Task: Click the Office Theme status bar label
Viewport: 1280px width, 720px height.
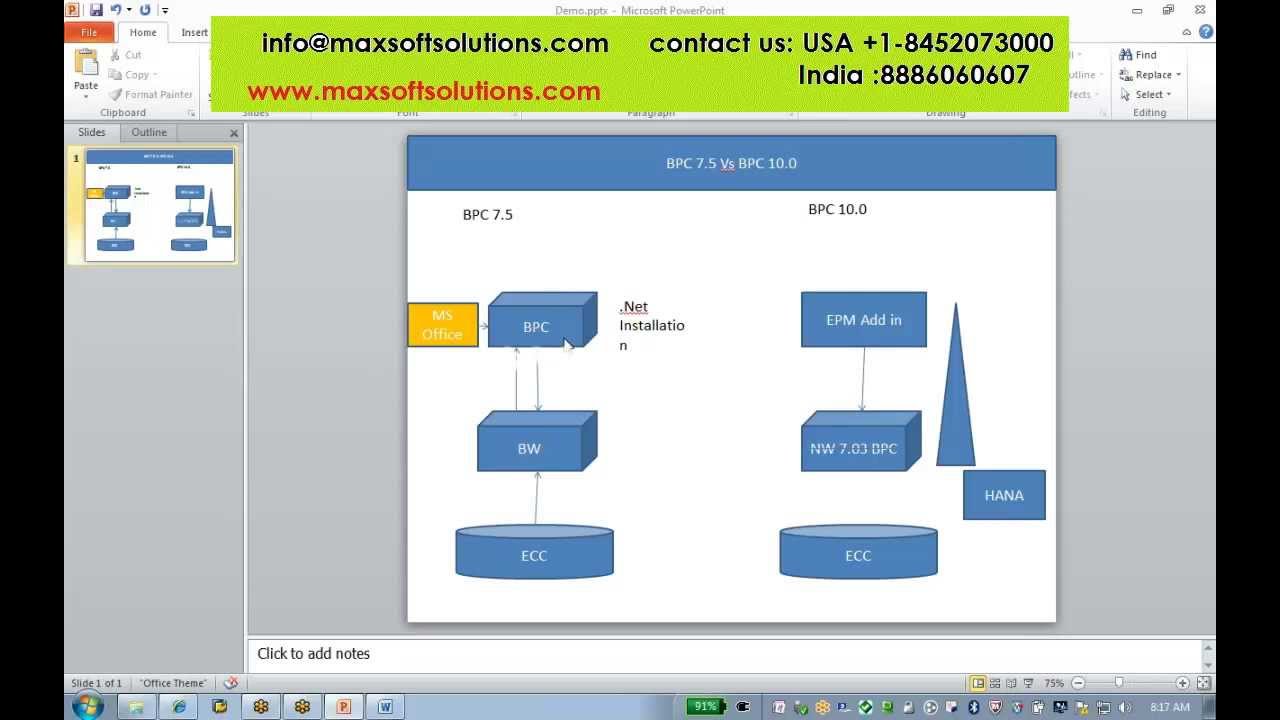Action: pyautogui.click(x=173, y=683)
